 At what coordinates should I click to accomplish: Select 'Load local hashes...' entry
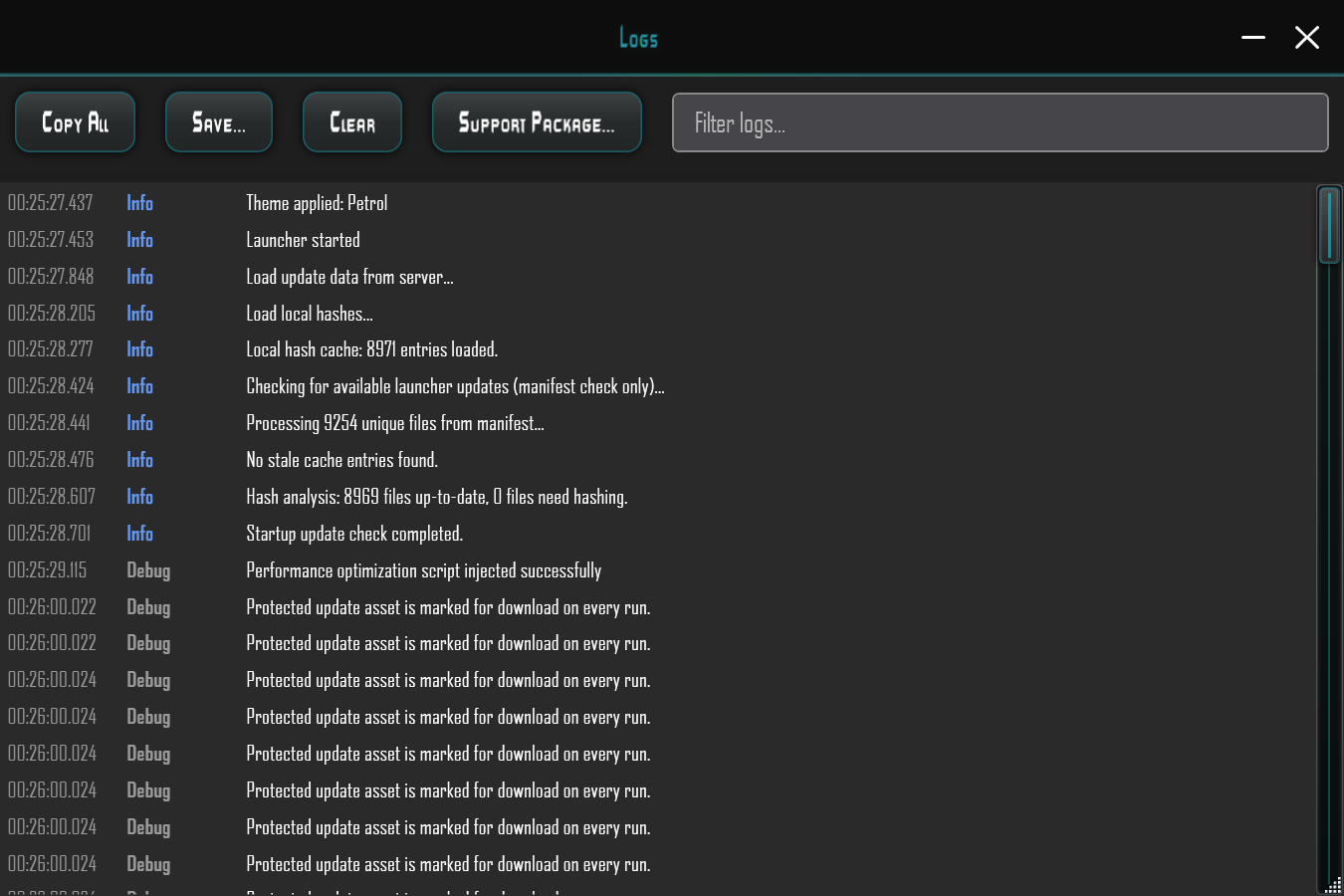(x=310, y=314)
